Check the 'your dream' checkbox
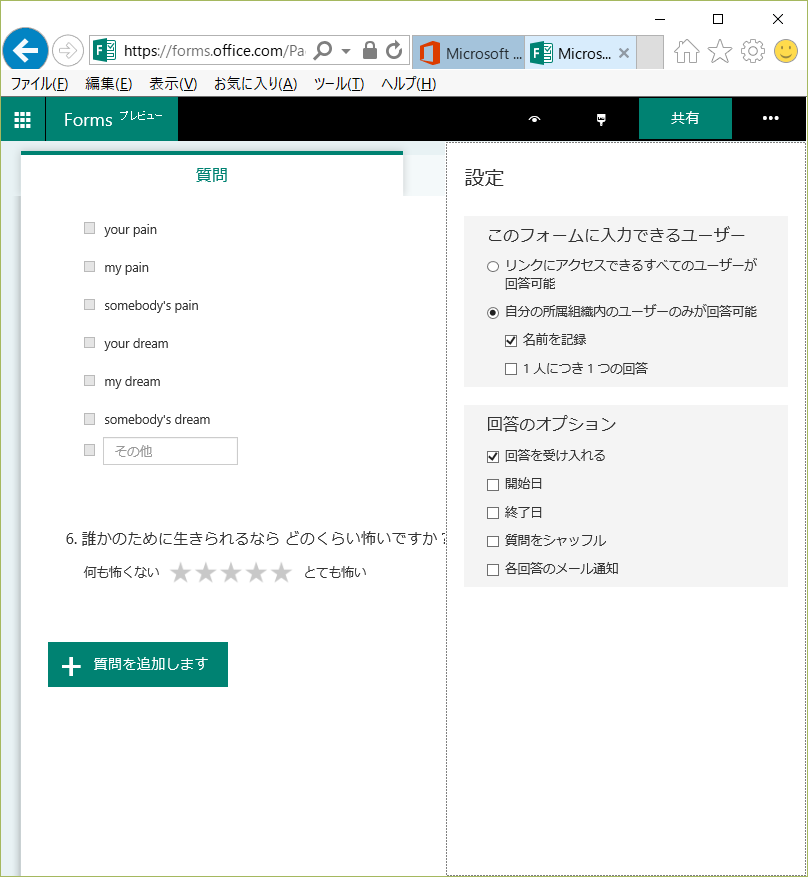Image resolution: width=808 pixels, height=877 pixels. coord(89,342)
